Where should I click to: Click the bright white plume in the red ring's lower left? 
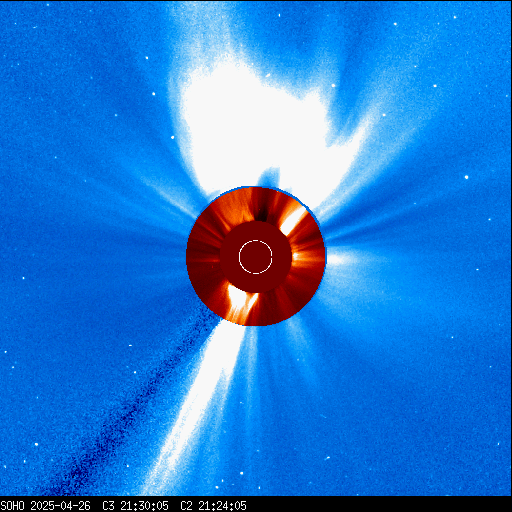(241, 302)
